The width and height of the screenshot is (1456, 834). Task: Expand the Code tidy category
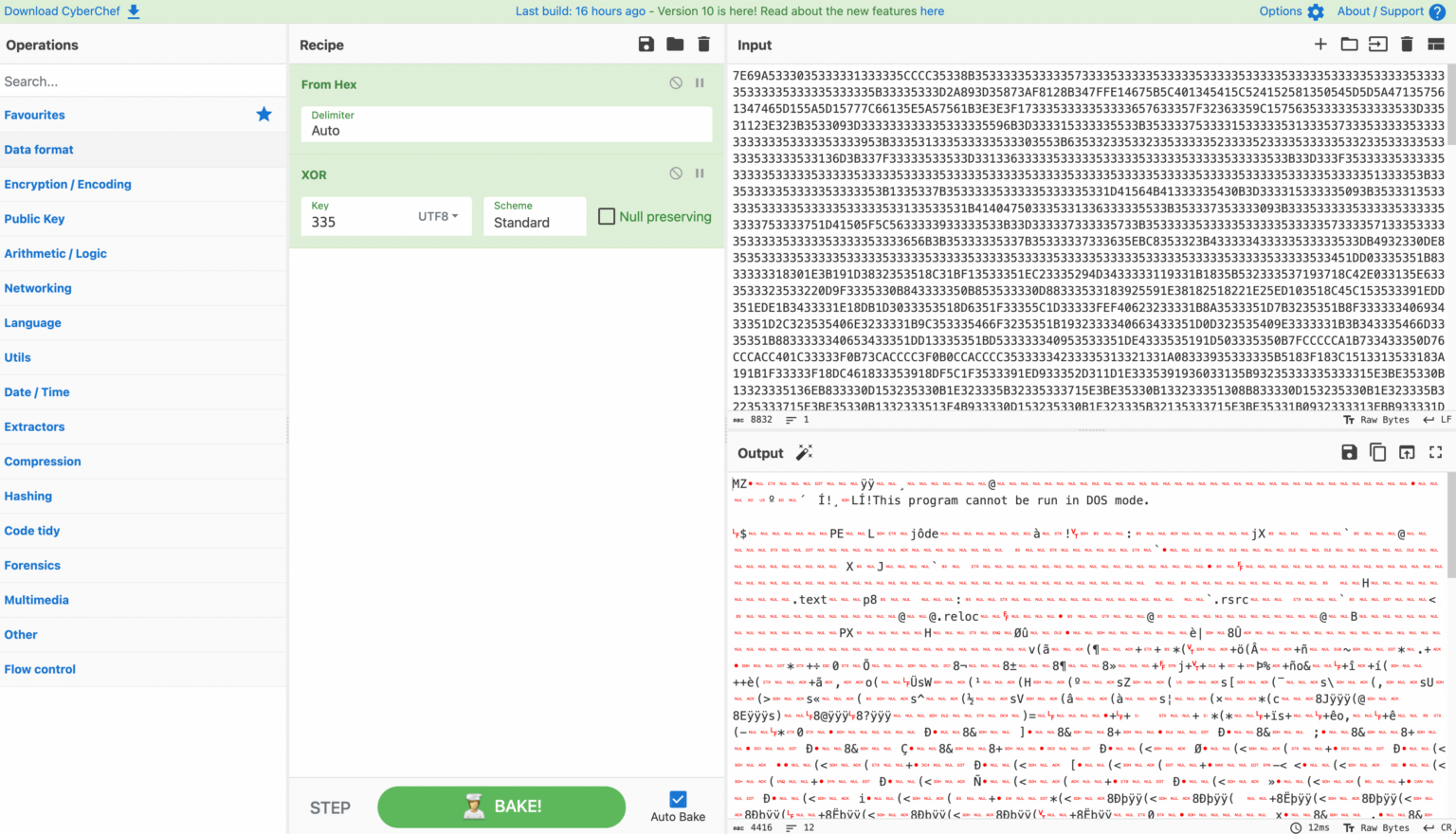143,531
